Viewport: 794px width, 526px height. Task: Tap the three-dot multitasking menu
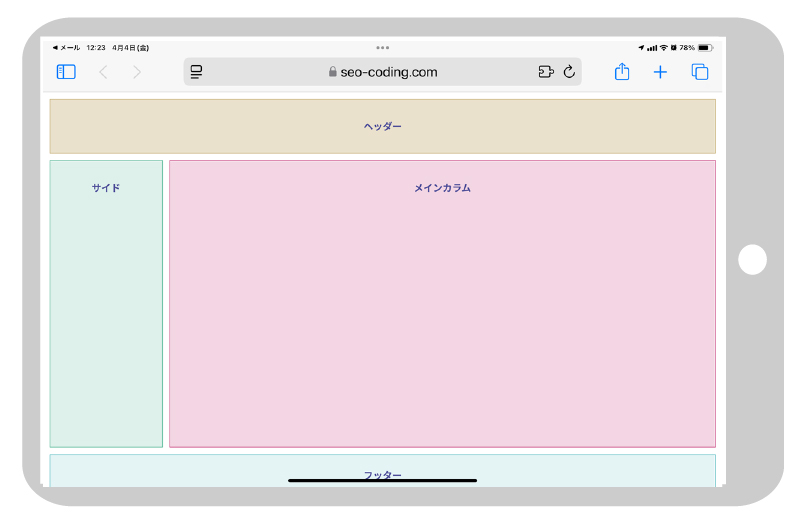click(x=383, y=47)
